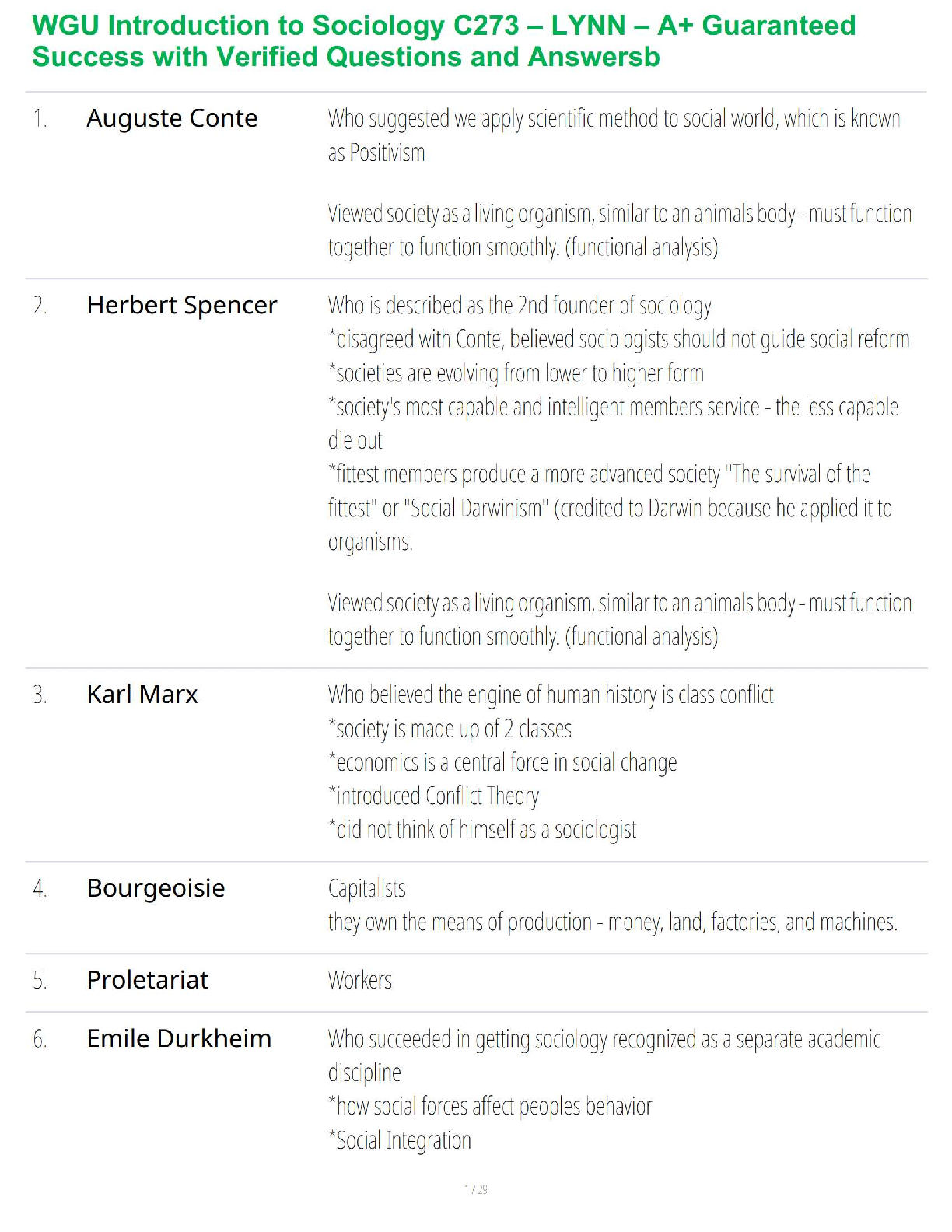Select the Workers definition

(360, 980)
